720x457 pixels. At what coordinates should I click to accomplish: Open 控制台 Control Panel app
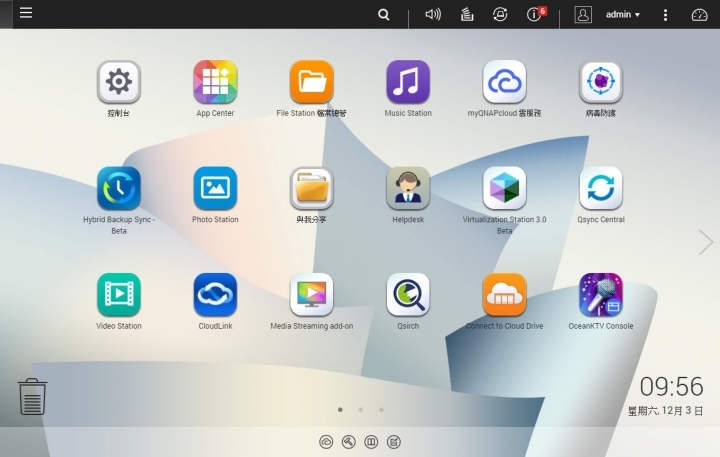point(118,82)
